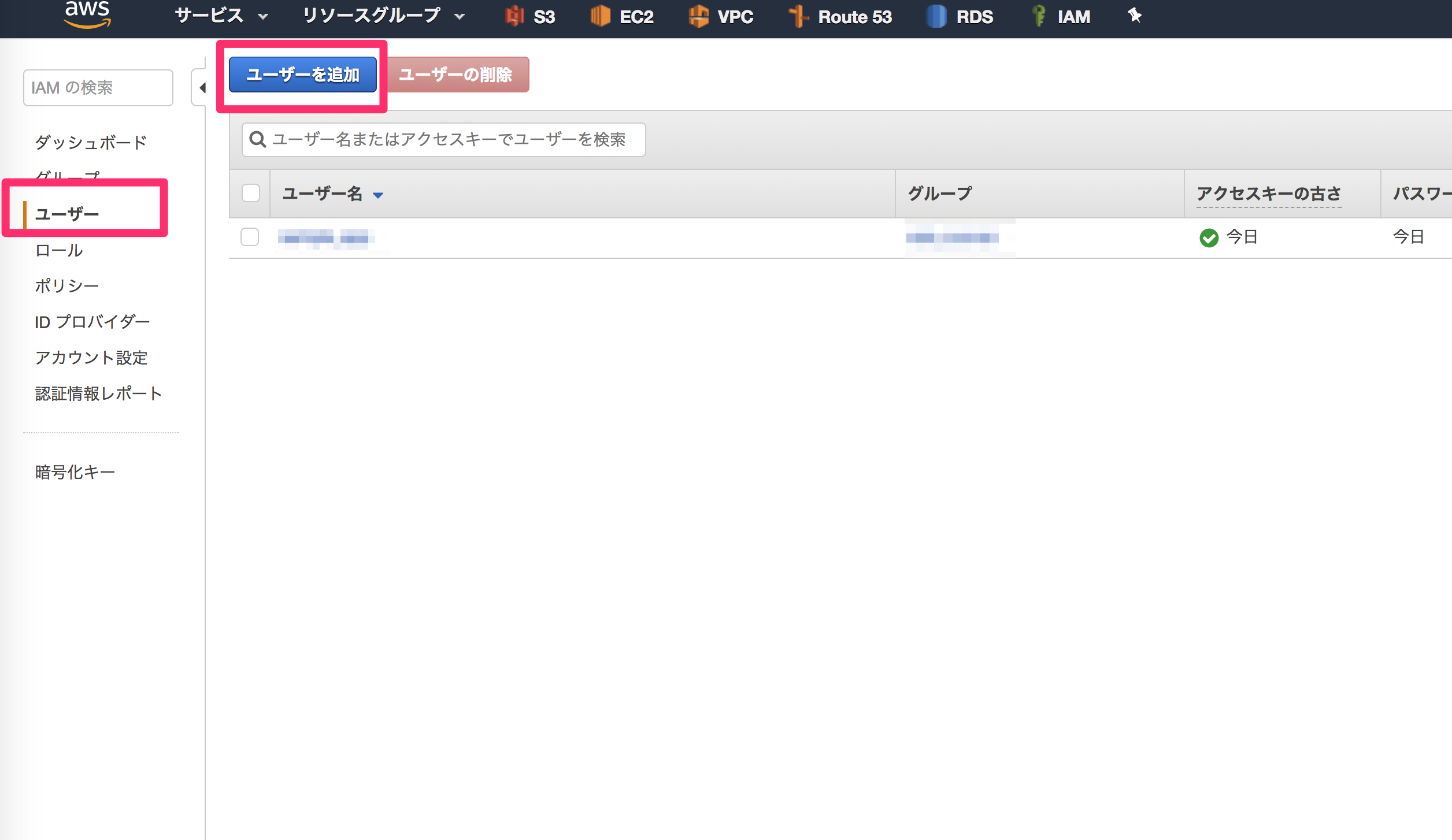Open the EC2 service shortcut icon
Viewport: 1452px width, 840px height.
pyautogui.click(x=601, y=16)
